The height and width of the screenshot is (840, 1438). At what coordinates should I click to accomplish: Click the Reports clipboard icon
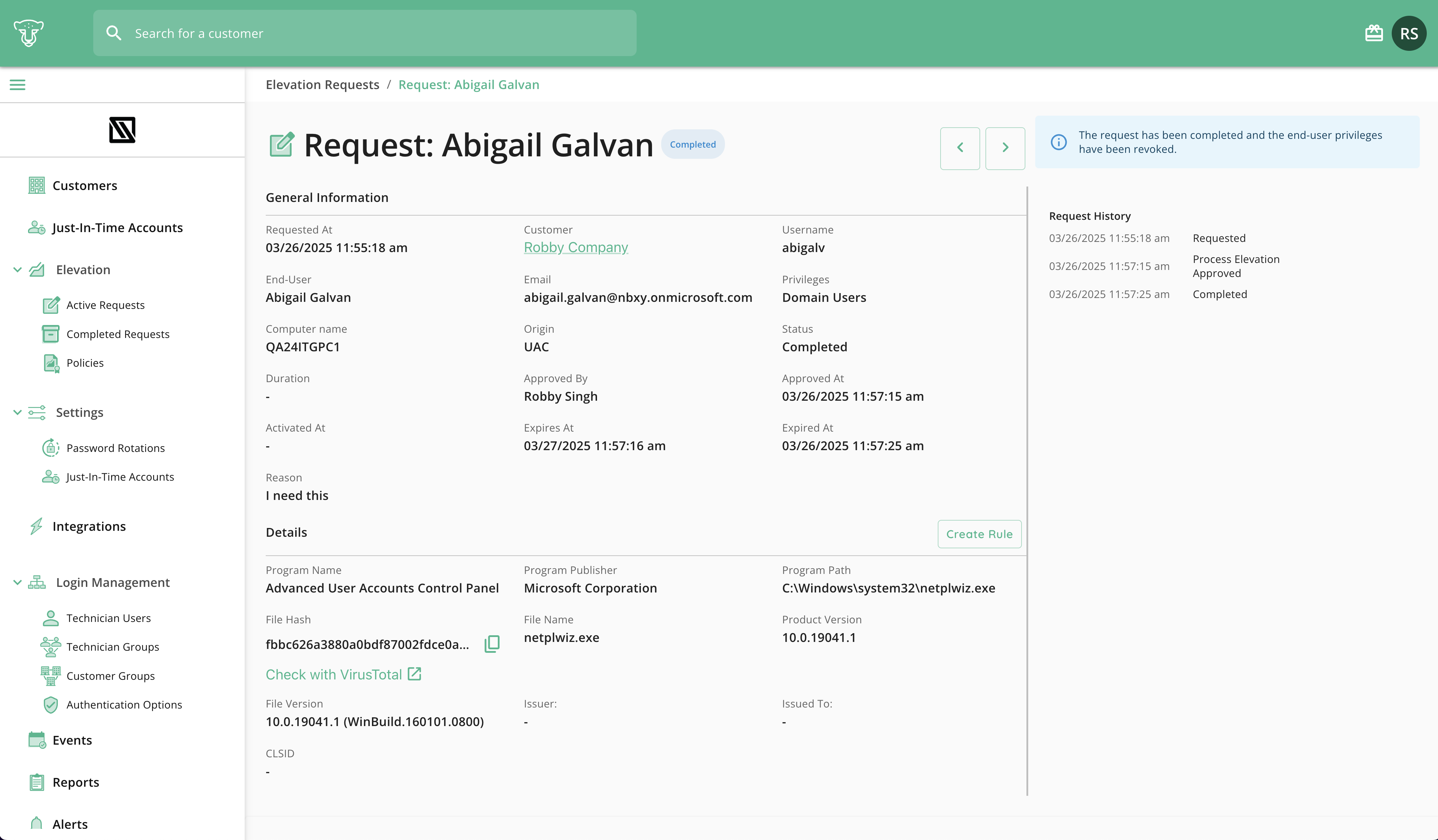[x=36, y=783]
